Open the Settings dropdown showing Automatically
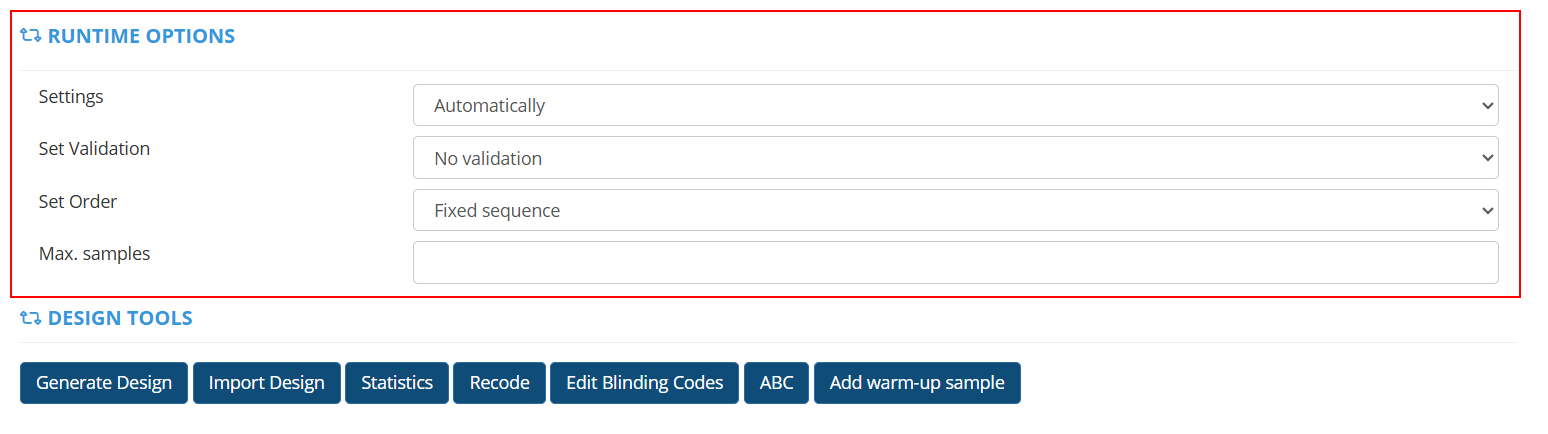The height and width of the screenshot is (434, 1548). point(955,105)
